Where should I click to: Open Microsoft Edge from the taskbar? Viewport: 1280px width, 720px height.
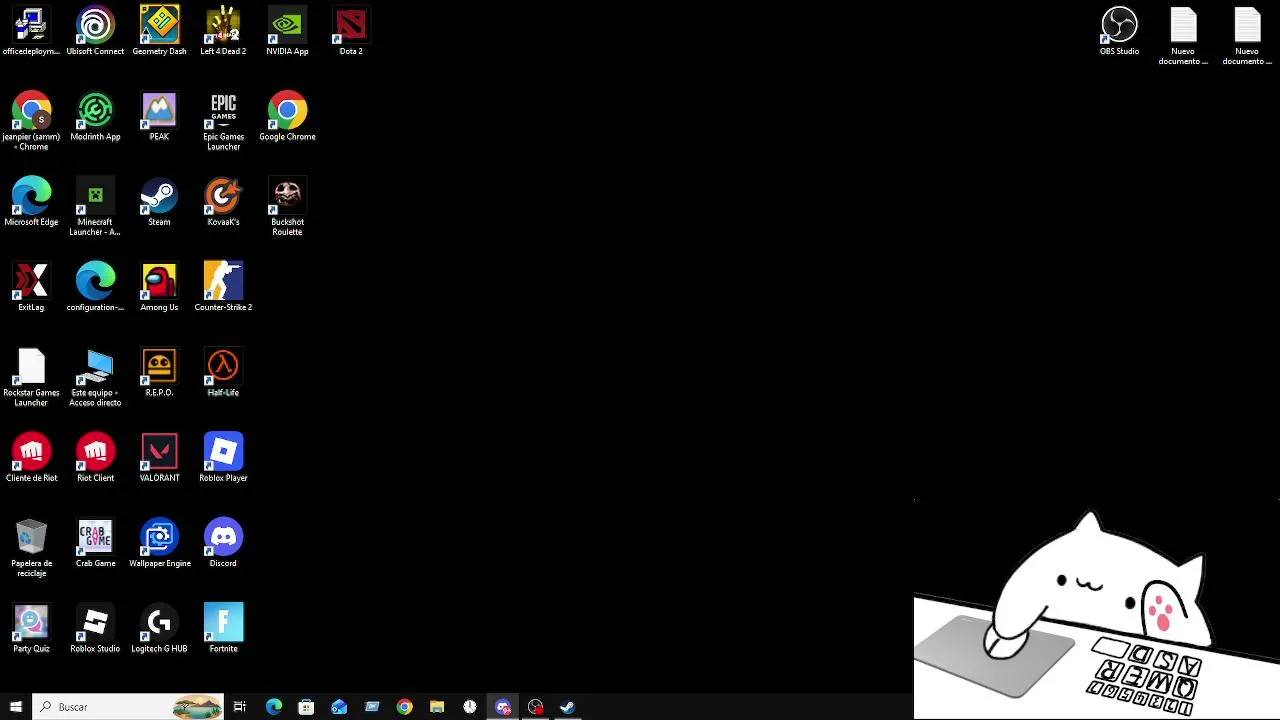(x=273, y=707)
